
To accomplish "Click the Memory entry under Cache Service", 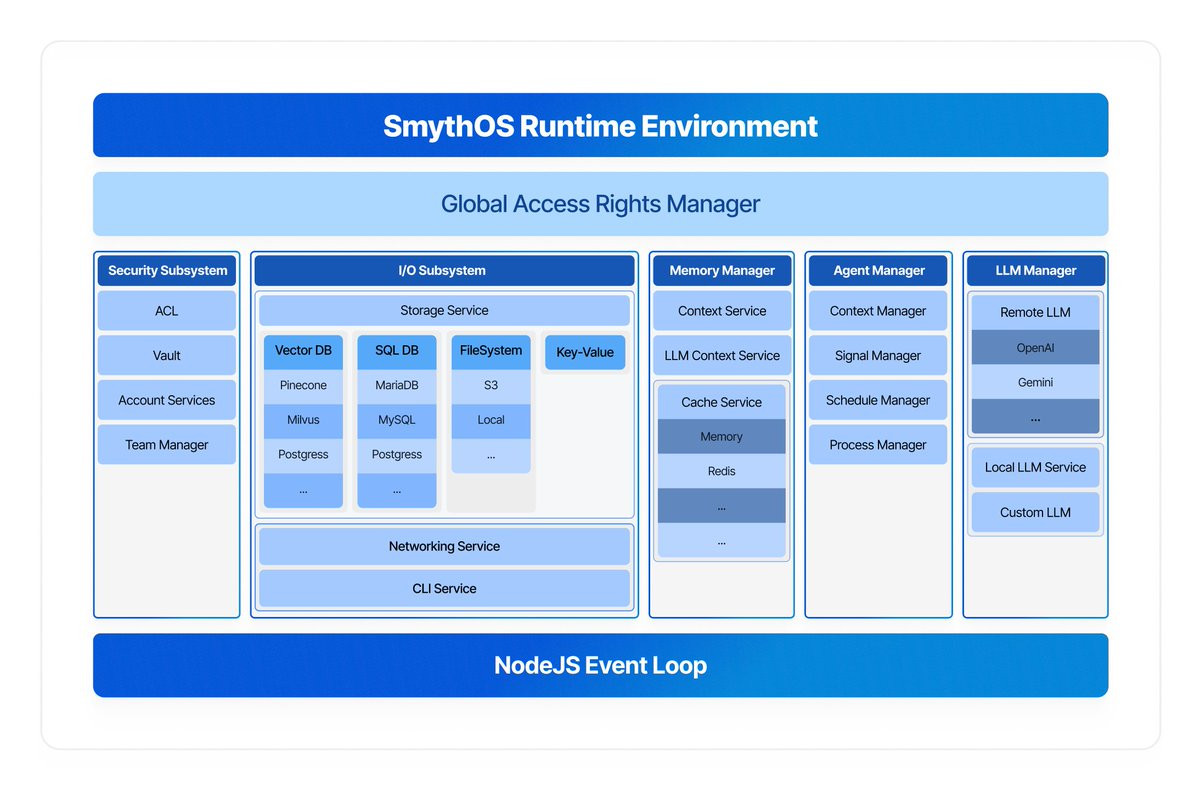I will (722, 437).
